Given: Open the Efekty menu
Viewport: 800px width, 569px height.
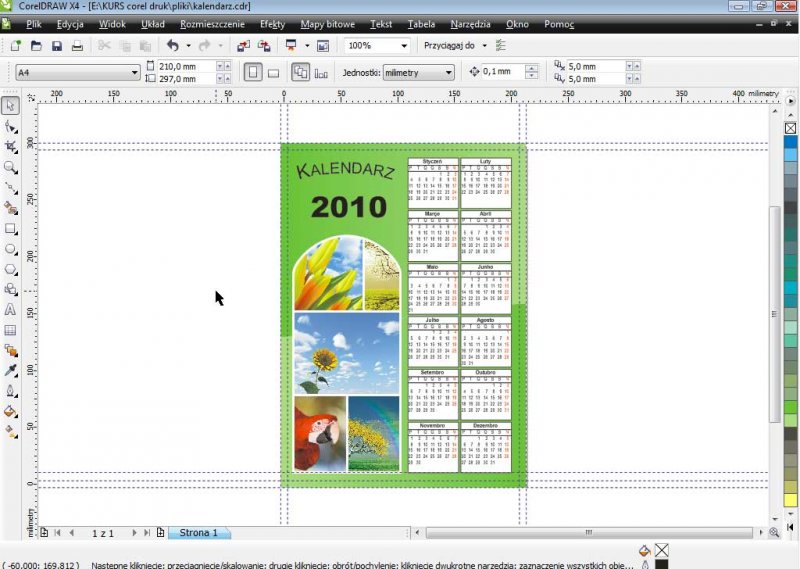Looking at the screenshot, I should click(x=271, y=22).
